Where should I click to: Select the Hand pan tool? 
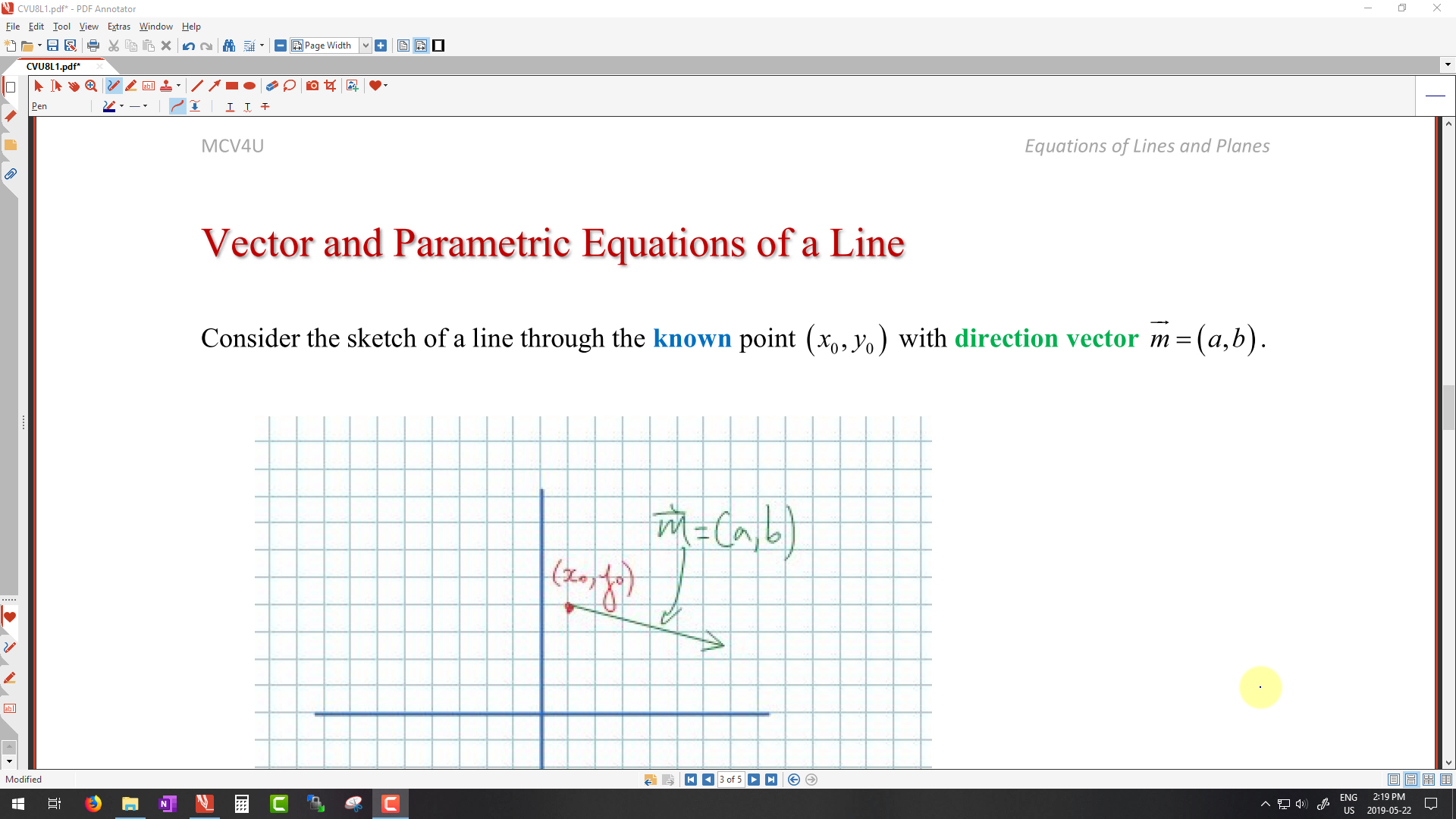(x=74, y=86)
